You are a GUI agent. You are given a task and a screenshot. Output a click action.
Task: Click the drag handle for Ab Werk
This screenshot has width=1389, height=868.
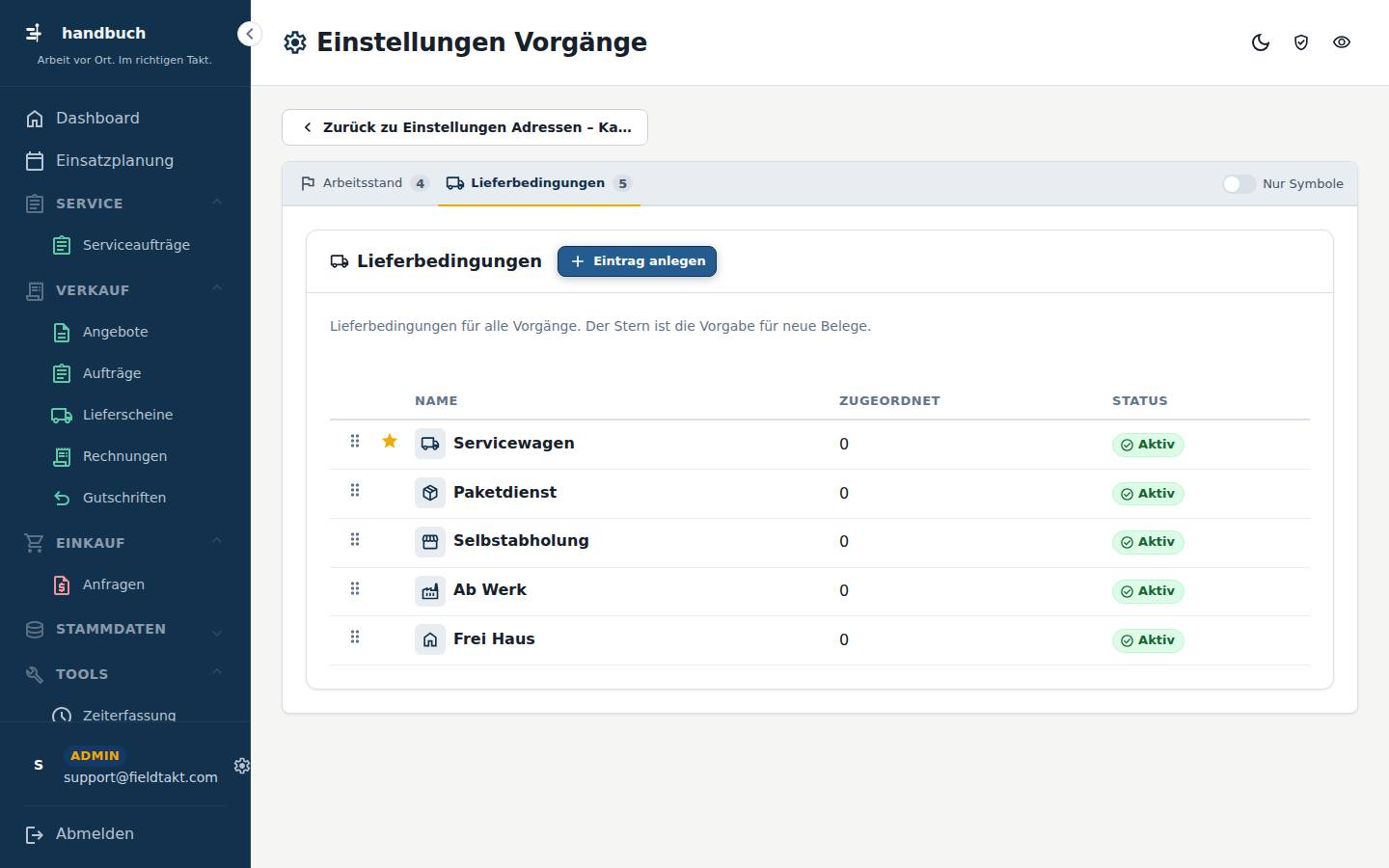(x=355, y=588)
